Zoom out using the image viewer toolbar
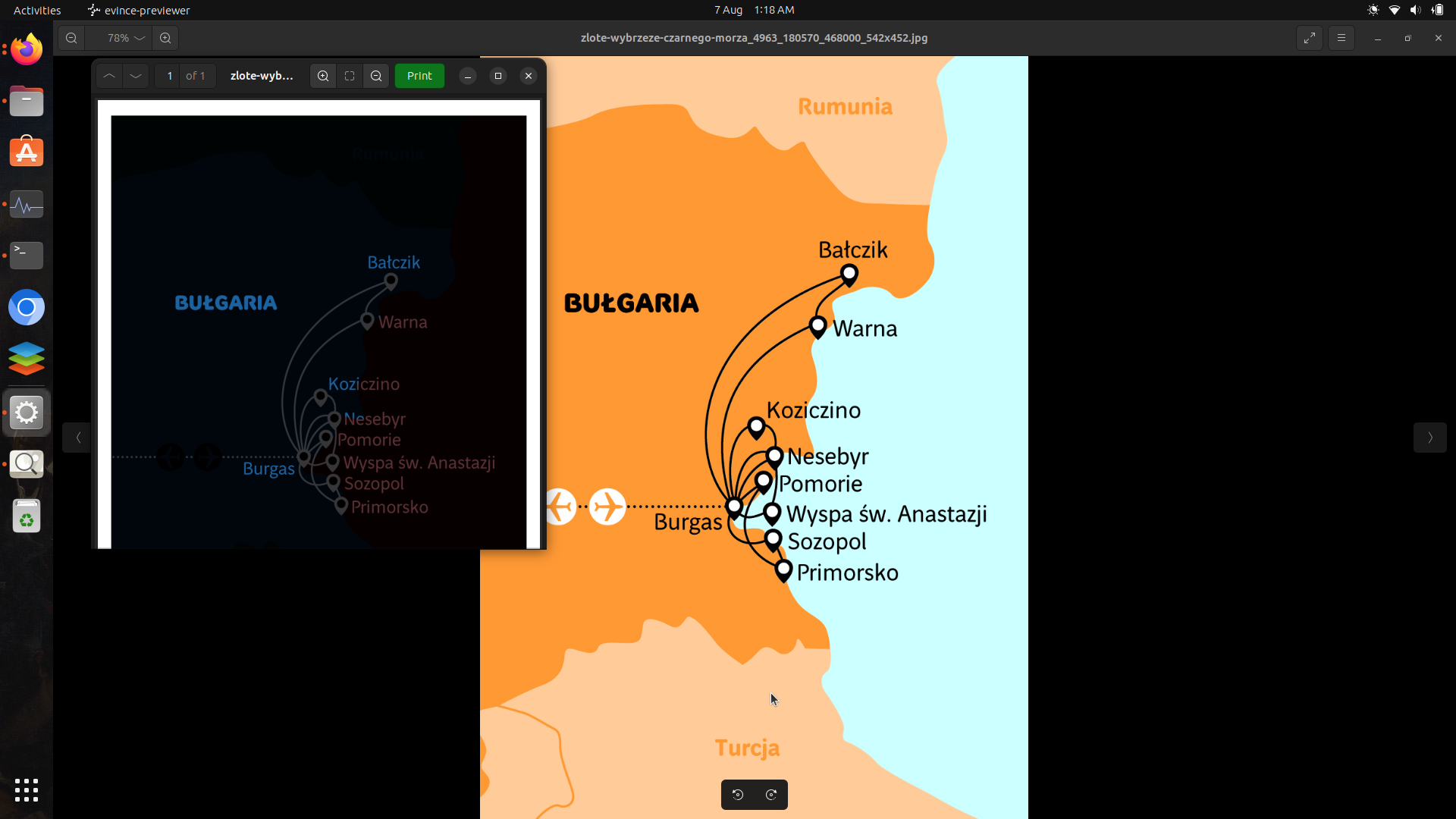The width and height of the screenshot is (1456, 819). click(71, 38)
